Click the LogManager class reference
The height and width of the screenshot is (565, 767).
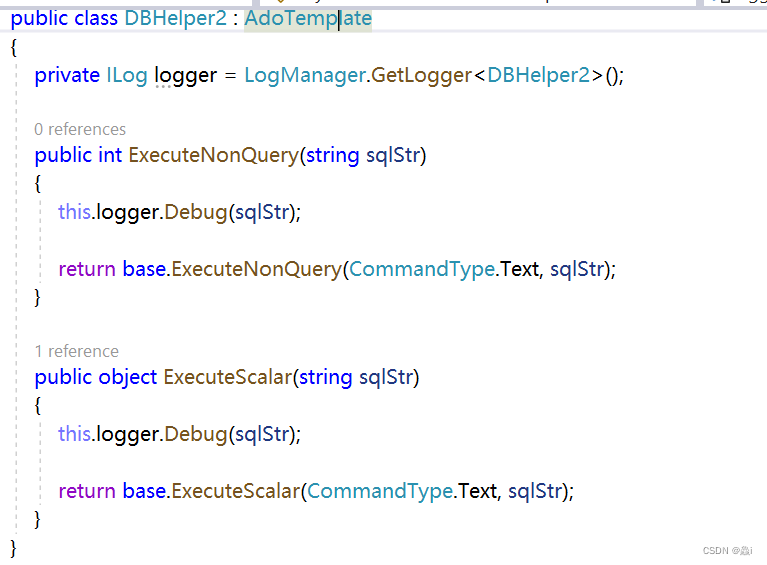point(304,75)
